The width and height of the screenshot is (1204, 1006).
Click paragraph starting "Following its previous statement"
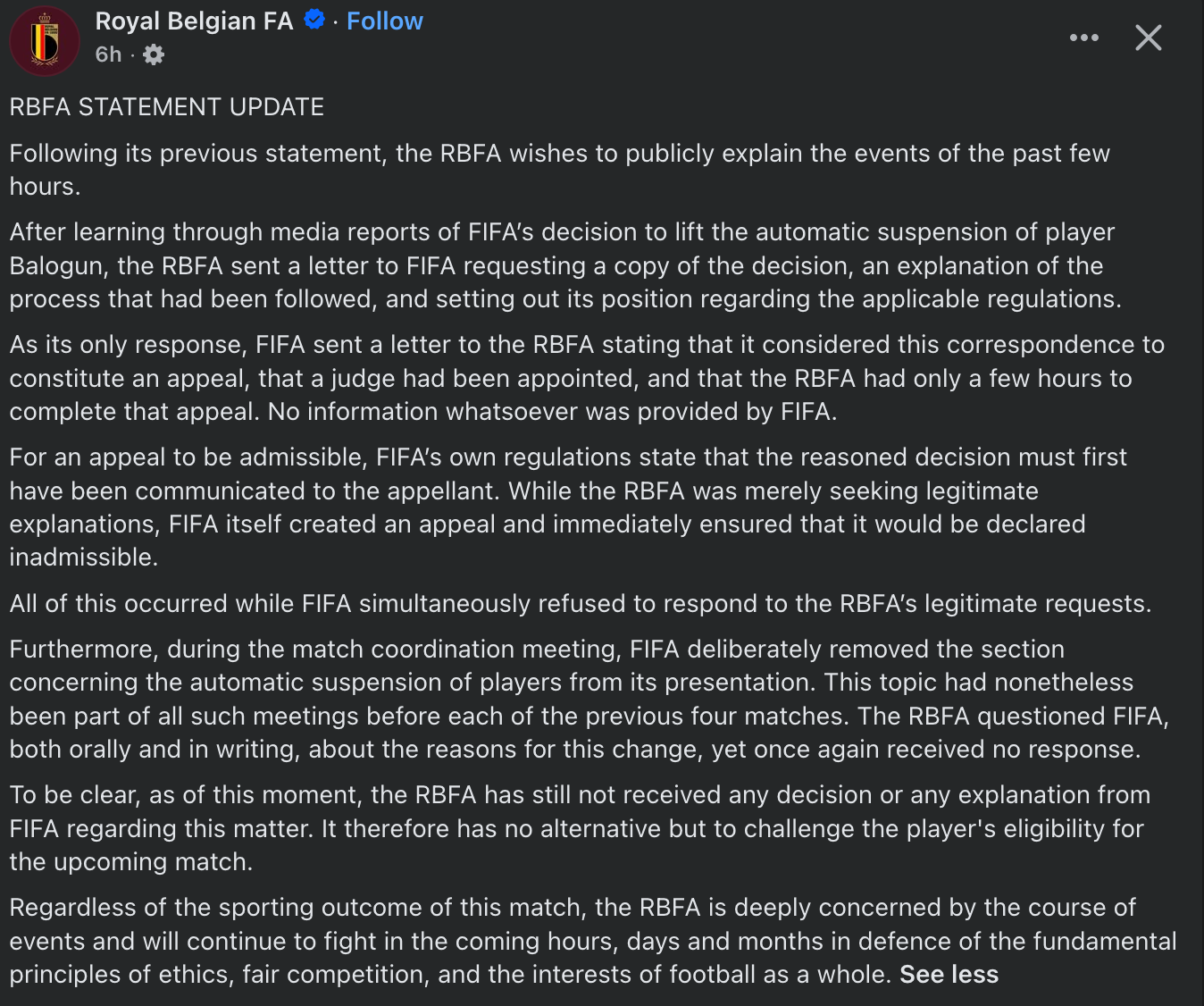point(559,170)
